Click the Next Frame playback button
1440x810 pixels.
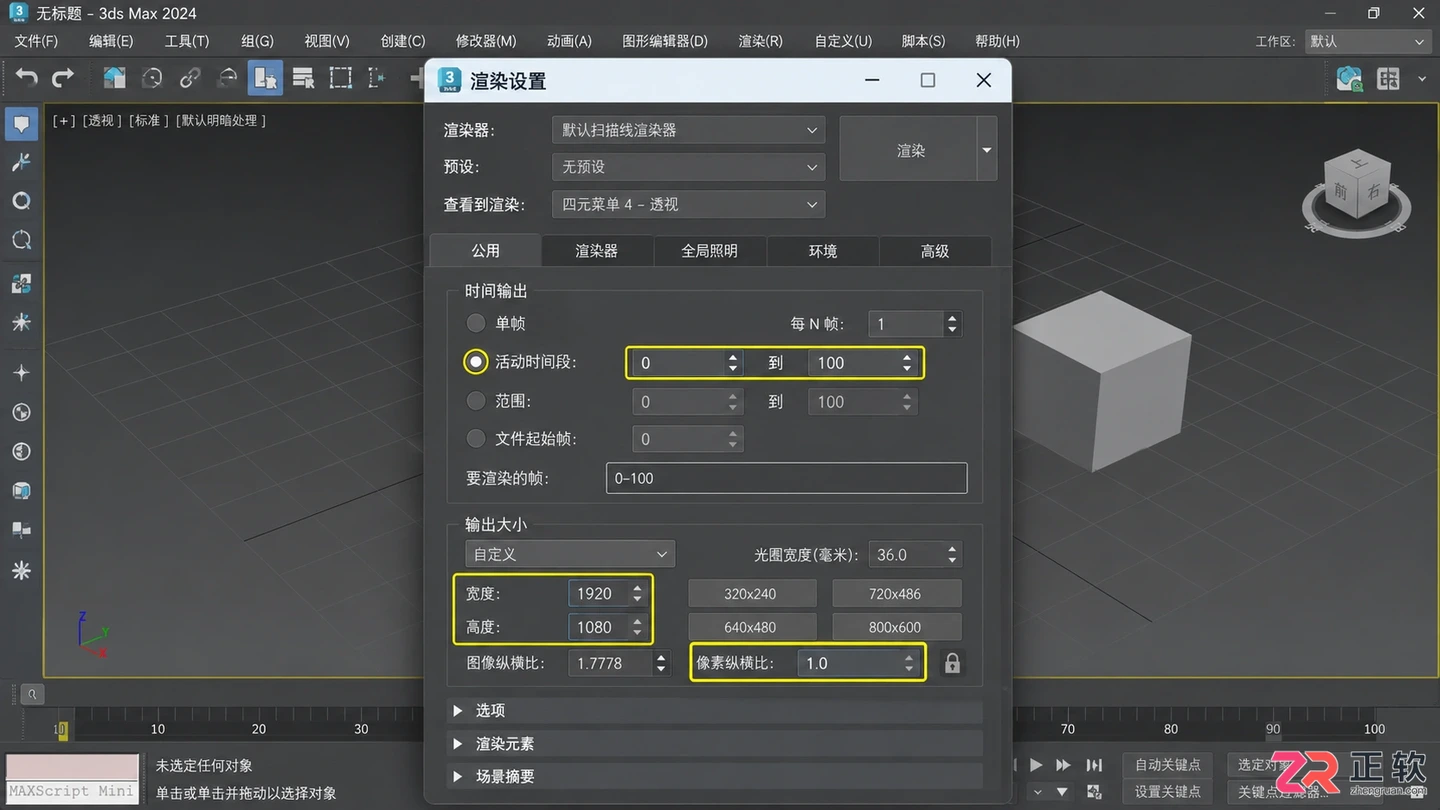1064,765
